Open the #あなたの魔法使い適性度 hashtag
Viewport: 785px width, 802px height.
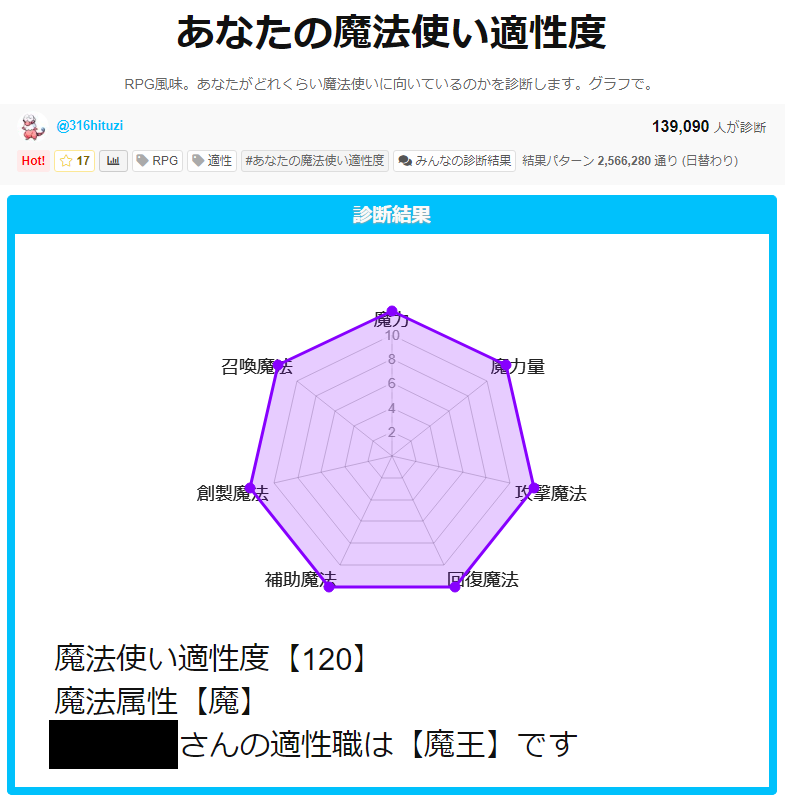click(x=314, y=160)
